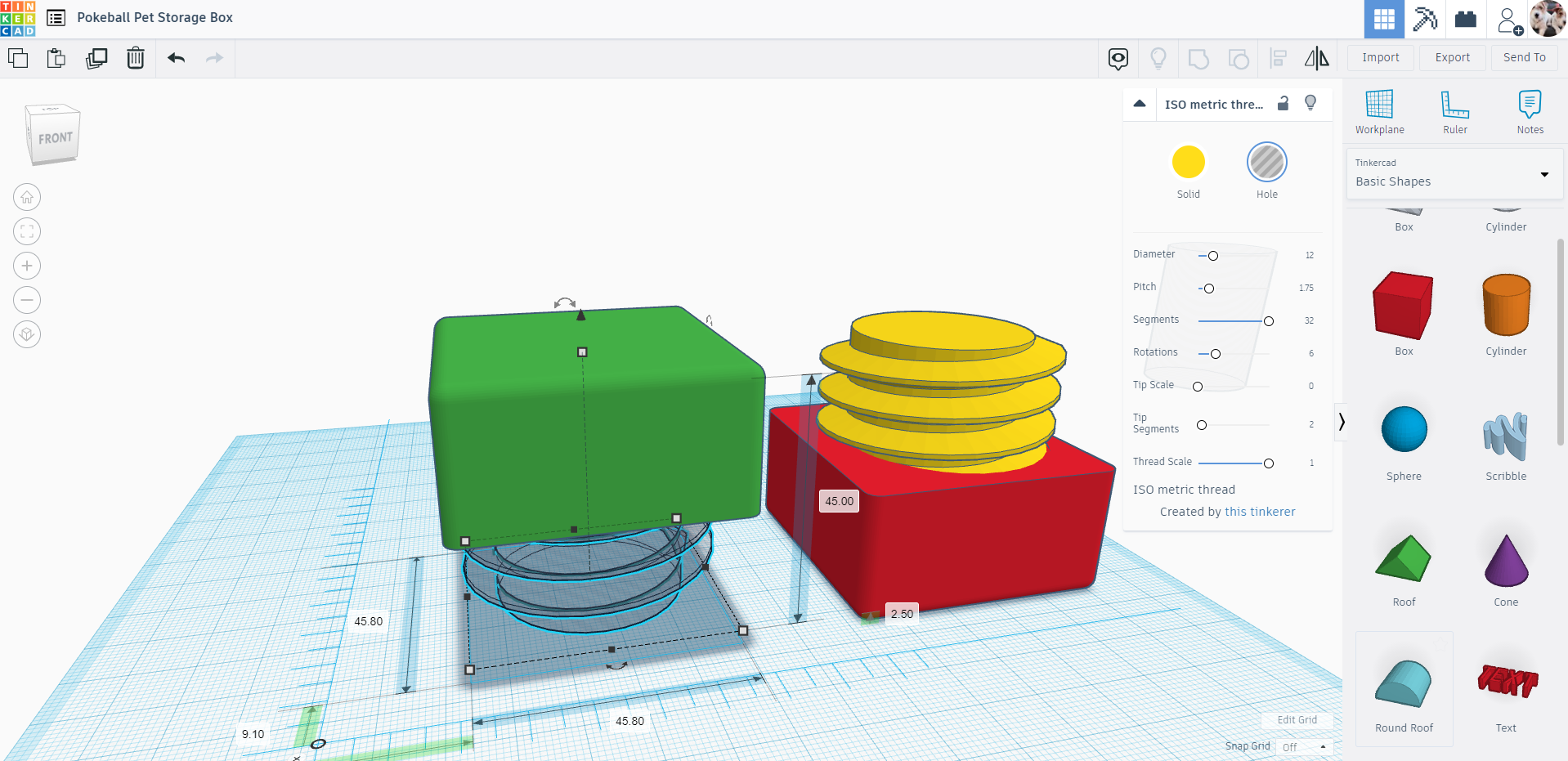The width and height of the screenshot is (1568, 761).
Task: Select the Mirror tool in the toolbar
Action: pyautogui.click(x=1316, y=58)
